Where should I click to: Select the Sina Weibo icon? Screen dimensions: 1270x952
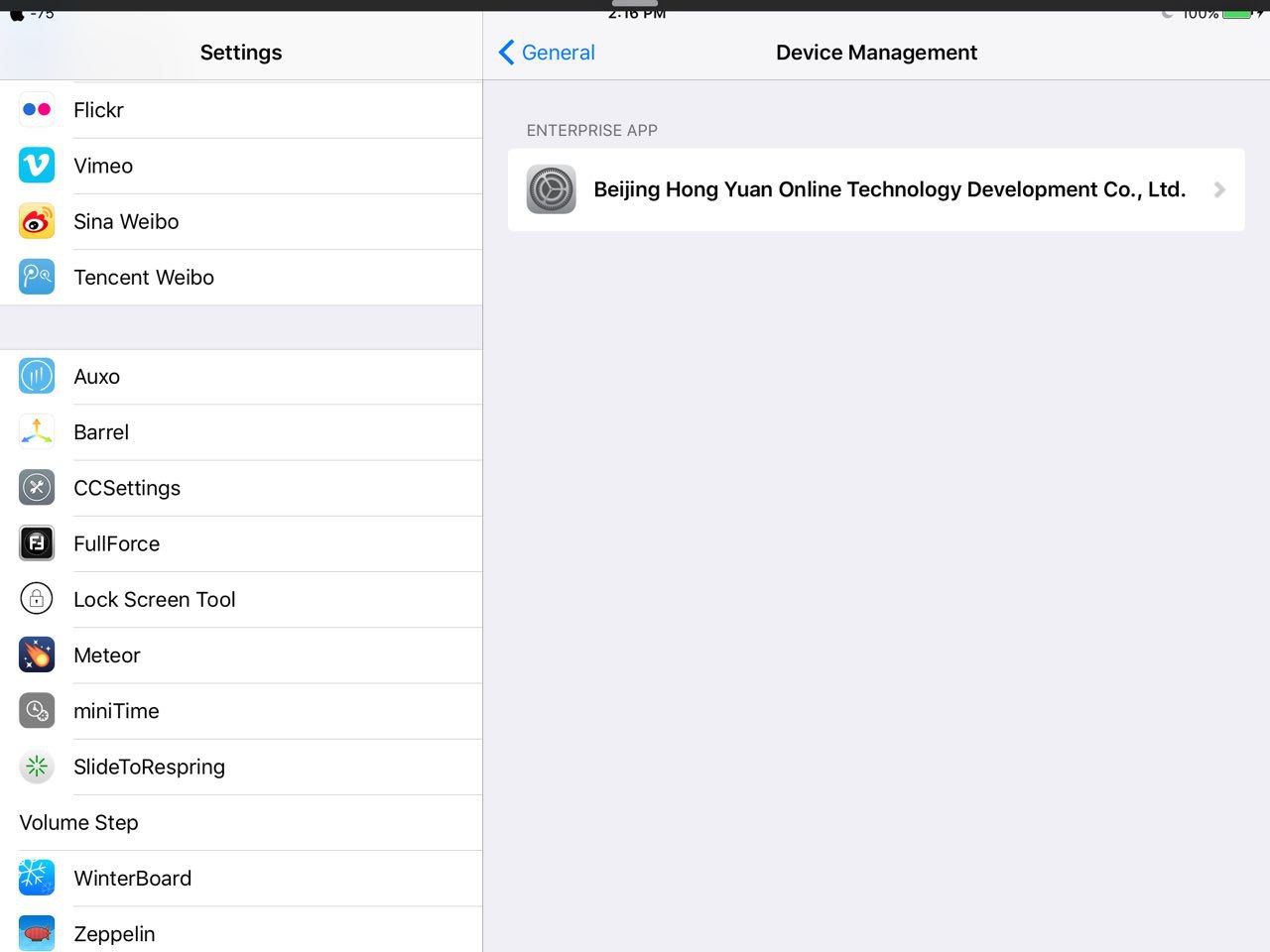point(37,221)
